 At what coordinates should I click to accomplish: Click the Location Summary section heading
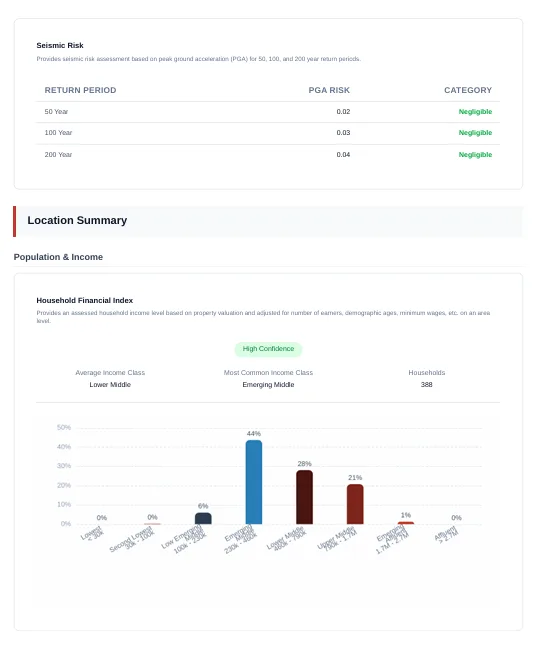click(77, 221)
